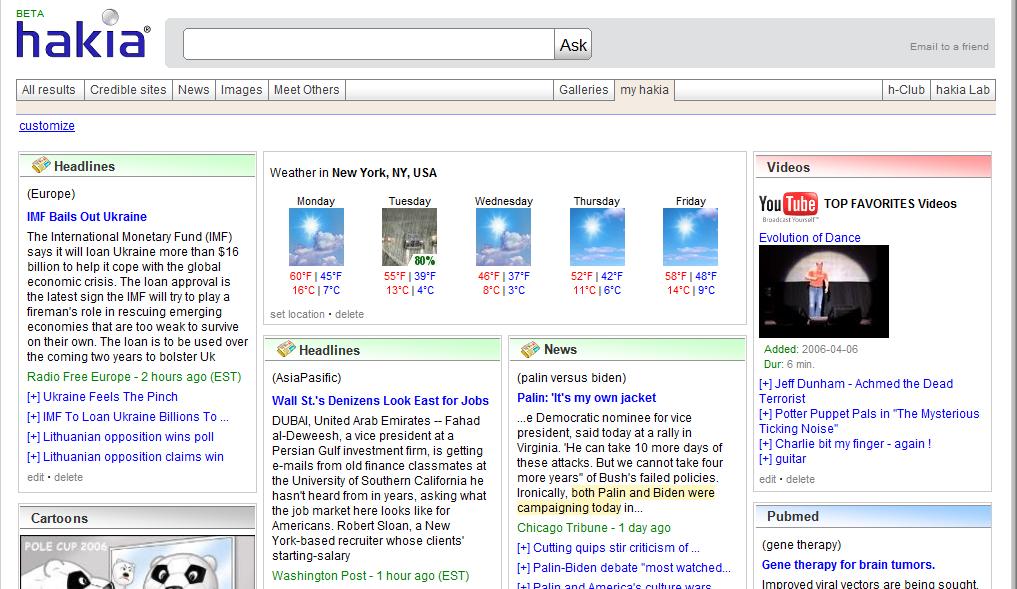Click the News widget newspaper icon

[530, 349]
